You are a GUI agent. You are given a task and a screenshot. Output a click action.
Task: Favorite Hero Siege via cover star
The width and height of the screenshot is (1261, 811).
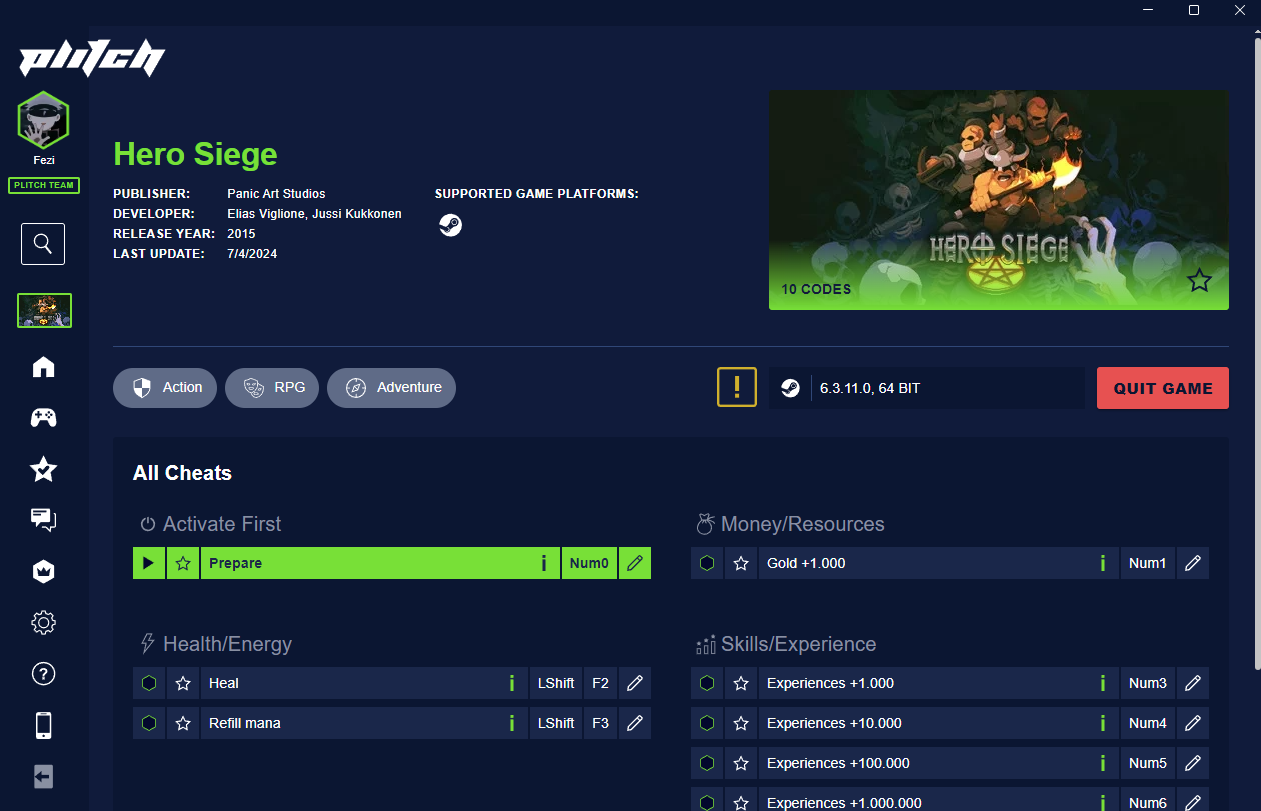(1200, 281)
